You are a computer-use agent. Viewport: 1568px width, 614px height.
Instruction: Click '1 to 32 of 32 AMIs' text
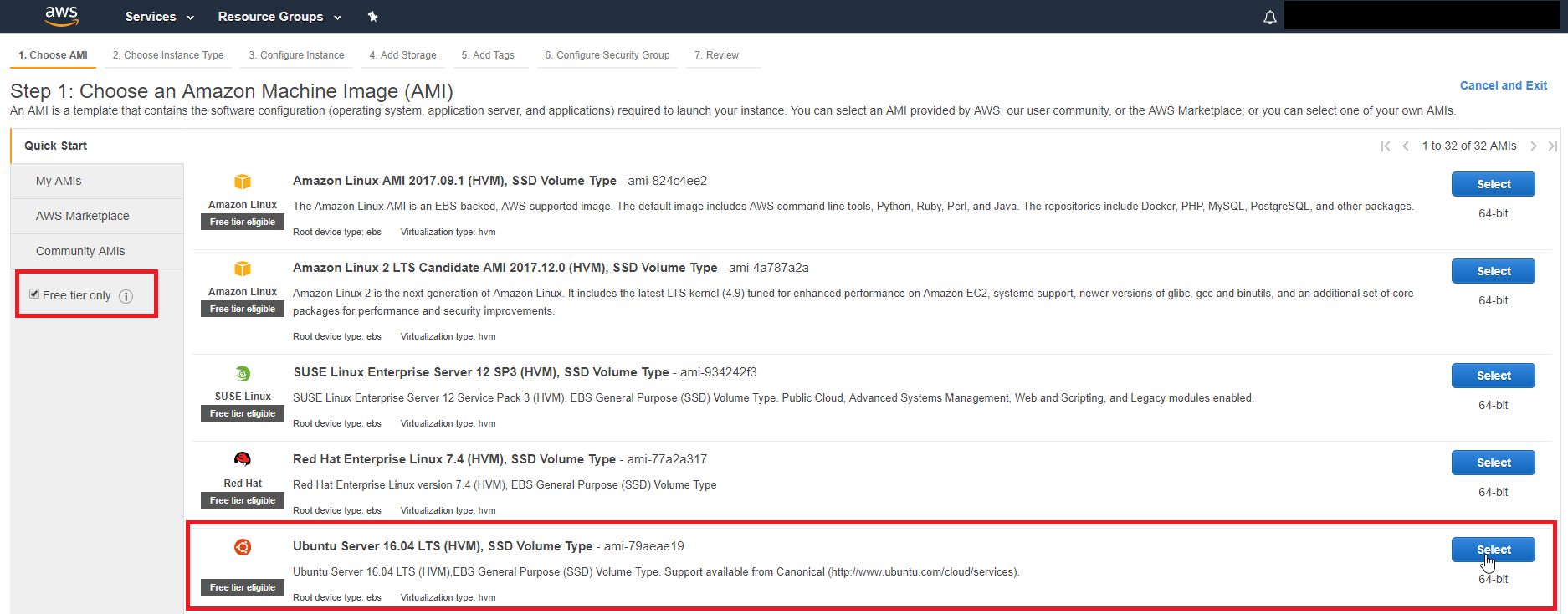(x=1469, y=146)
